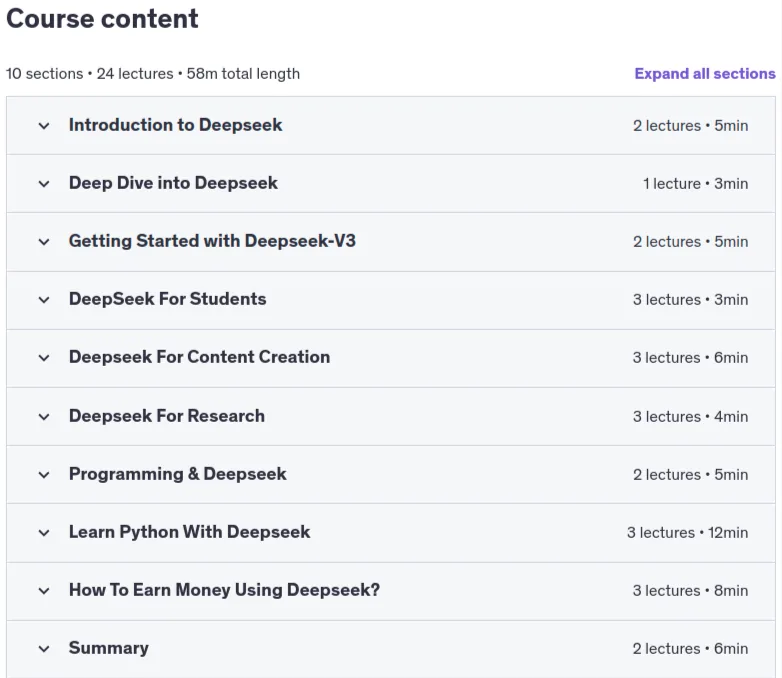The width and height of the screenshot is (782, 678).
Task: Open Deepseek For Content Creation title
Action: click(x=199, y=357)
